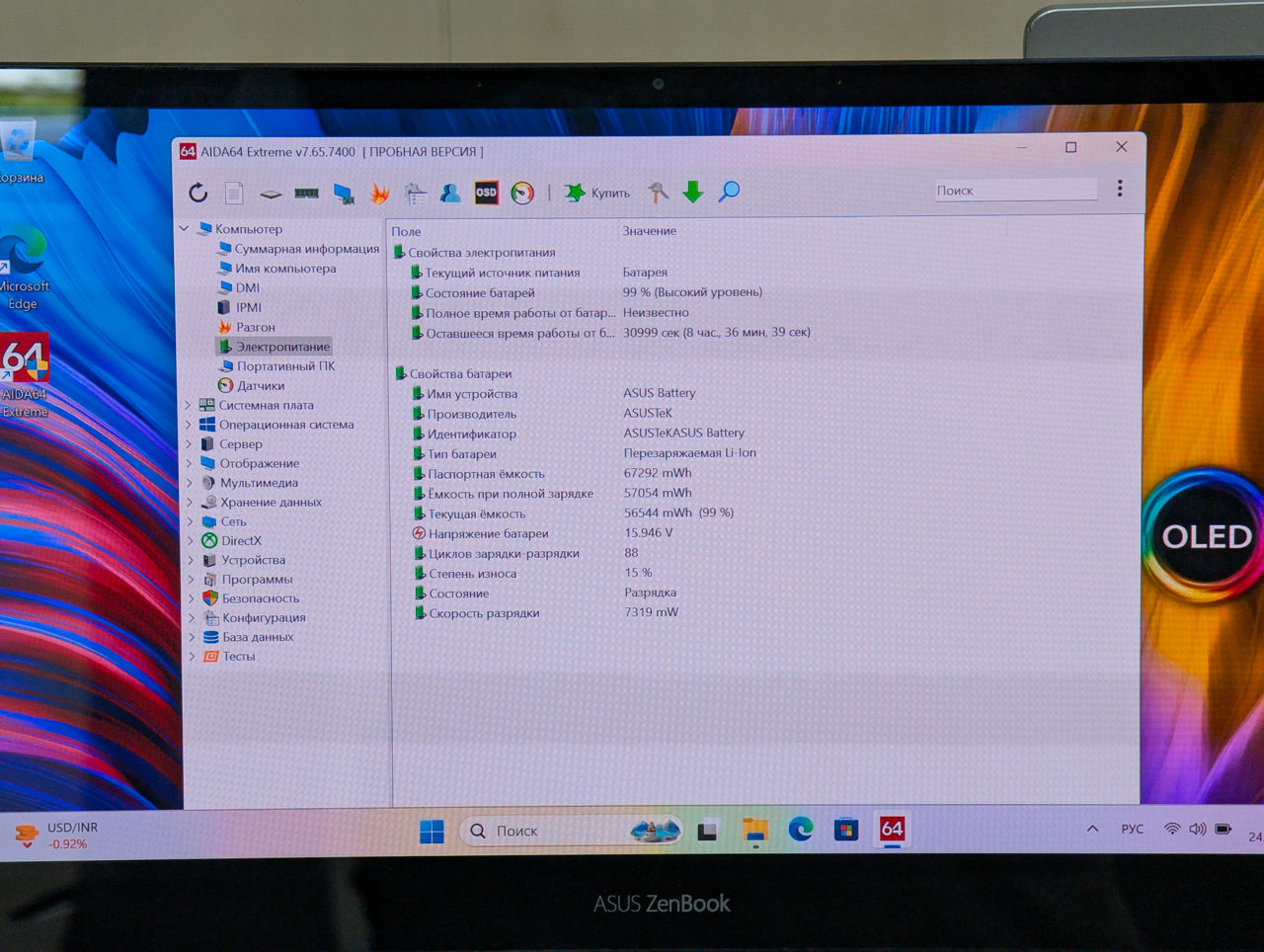Click the Поле column header
The image size is (1264, 952).
point(406,231)
